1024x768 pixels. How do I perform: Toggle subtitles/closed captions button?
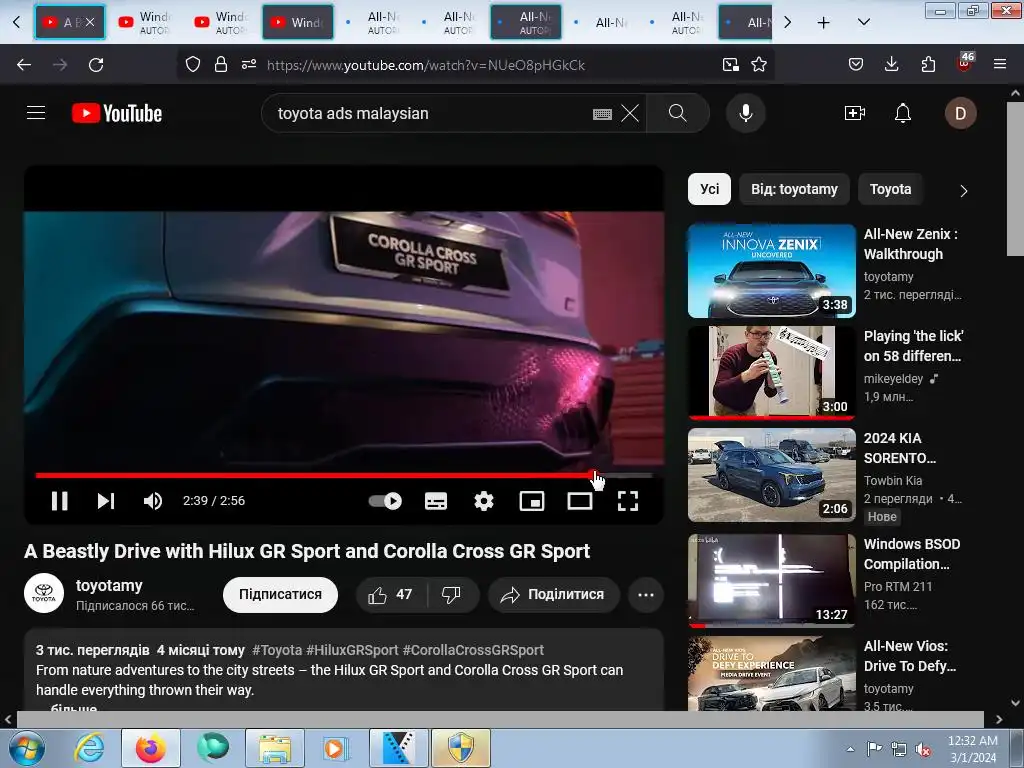pos(436,501)
